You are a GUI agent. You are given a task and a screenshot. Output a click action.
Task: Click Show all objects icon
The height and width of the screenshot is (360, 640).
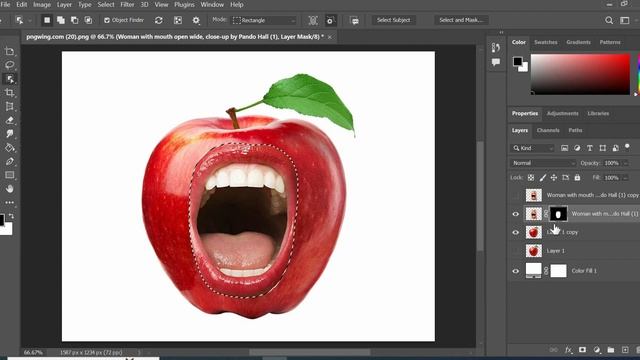click(178, 20)
